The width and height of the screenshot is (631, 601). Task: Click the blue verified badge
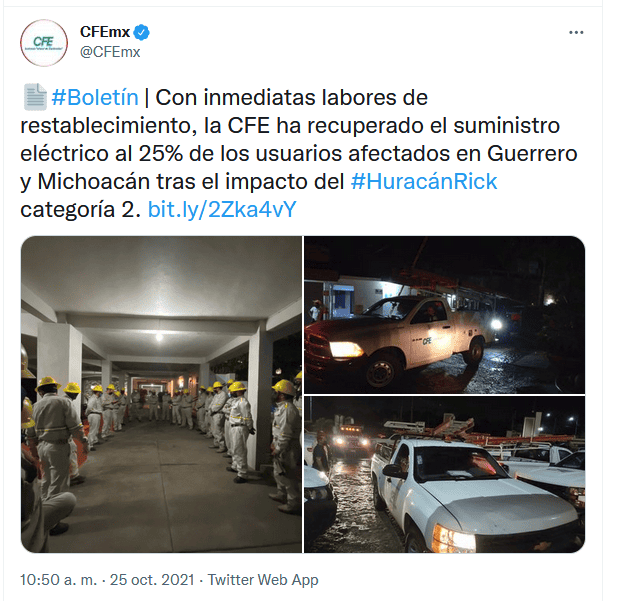[141, 33]
